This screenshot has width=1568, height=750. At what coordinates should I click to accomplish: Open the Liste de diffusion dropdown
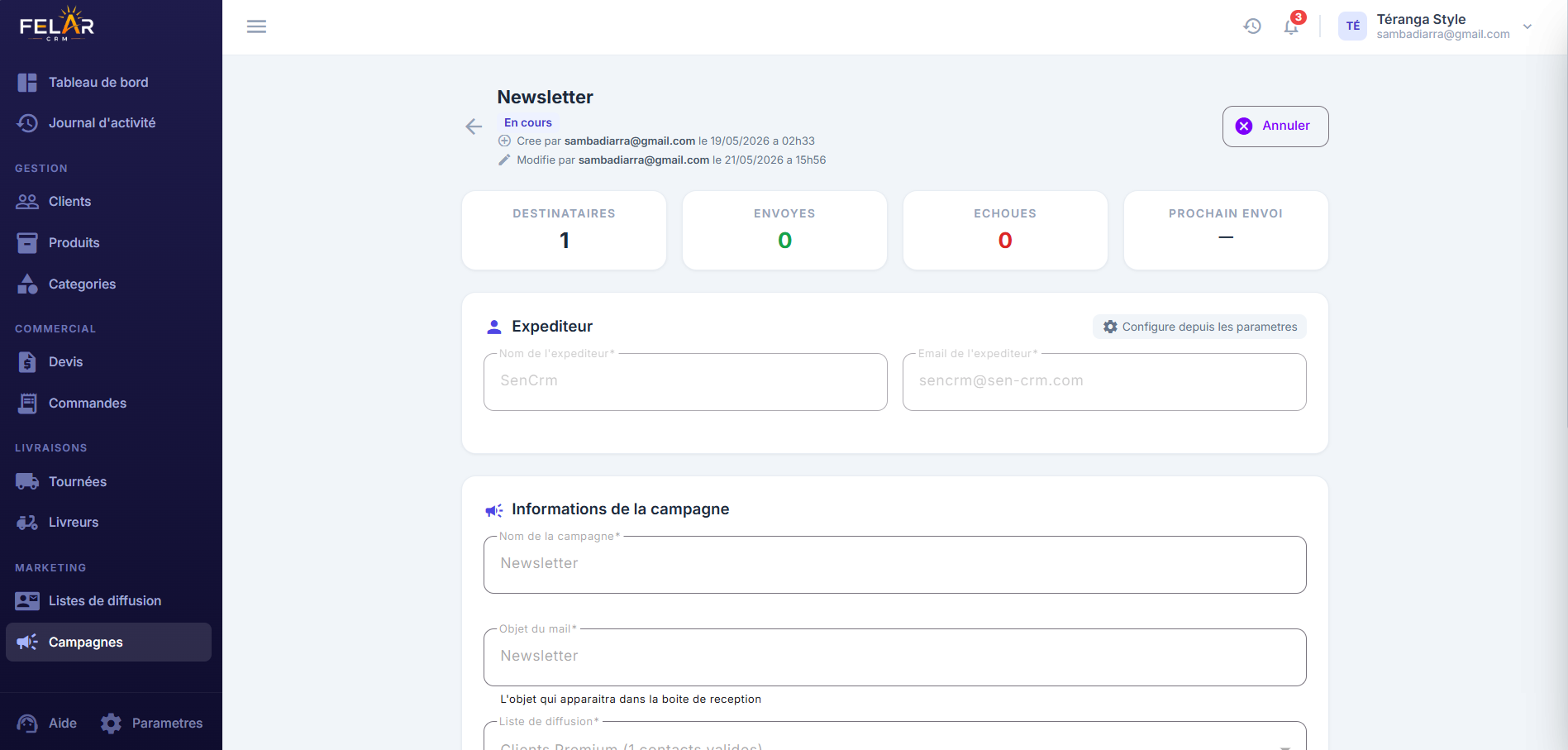pos(894,737)
